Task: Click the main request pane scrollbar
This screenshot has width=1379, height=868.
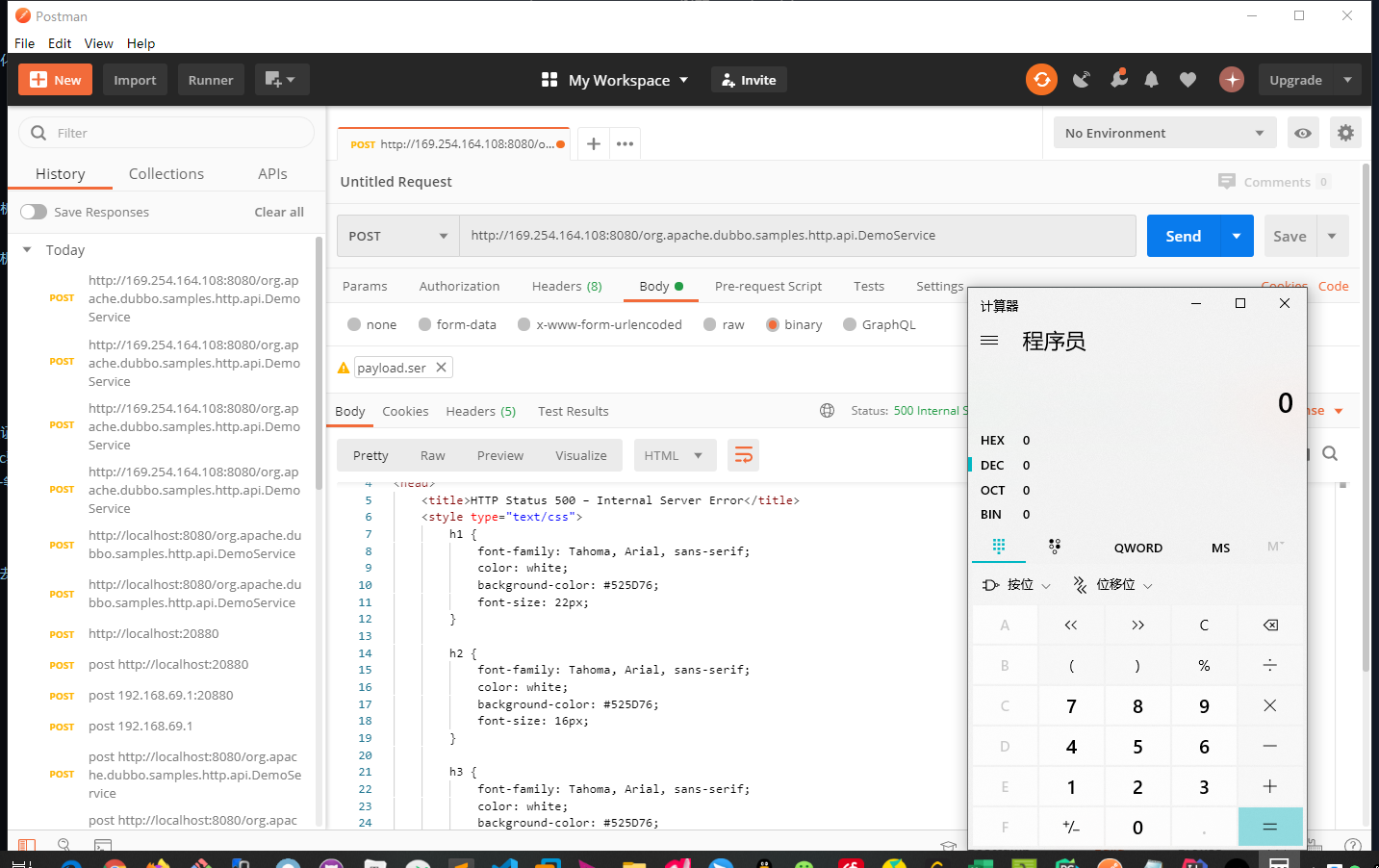Action: [x=1366, y=419]
